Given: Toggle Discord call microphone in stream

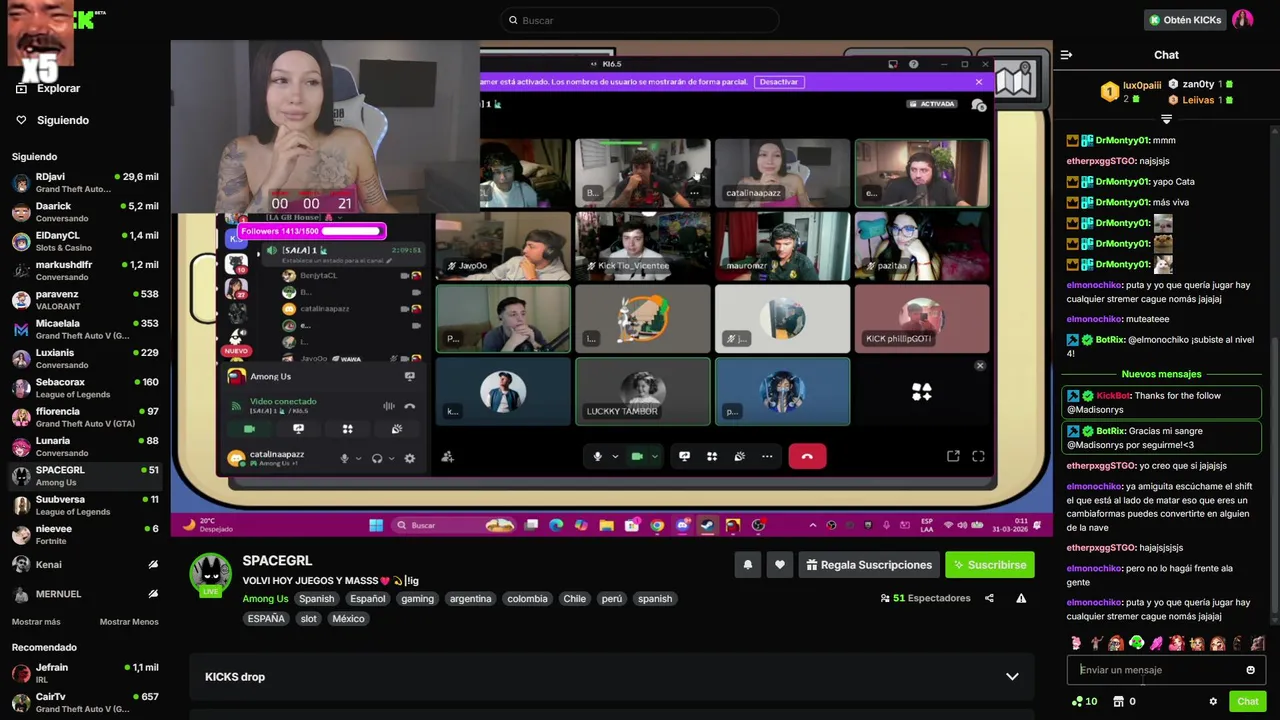Looking at the screenshot, I should pyautogui.click(x=597, y=457).
